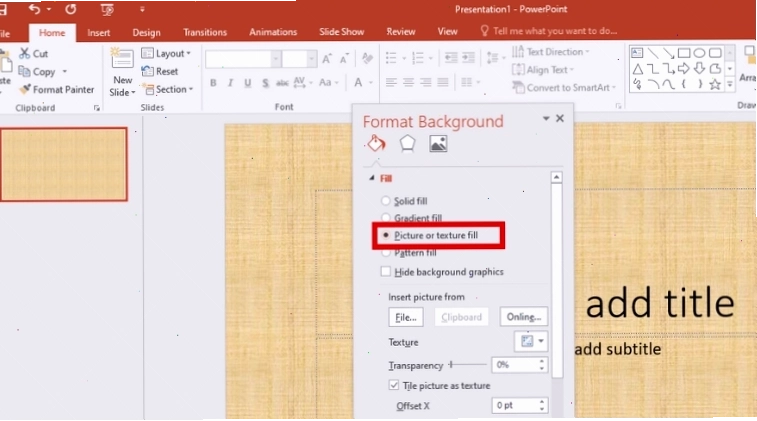Click the New Slide icon
This screenshot has height=421, width=757.
click(122, 59)
